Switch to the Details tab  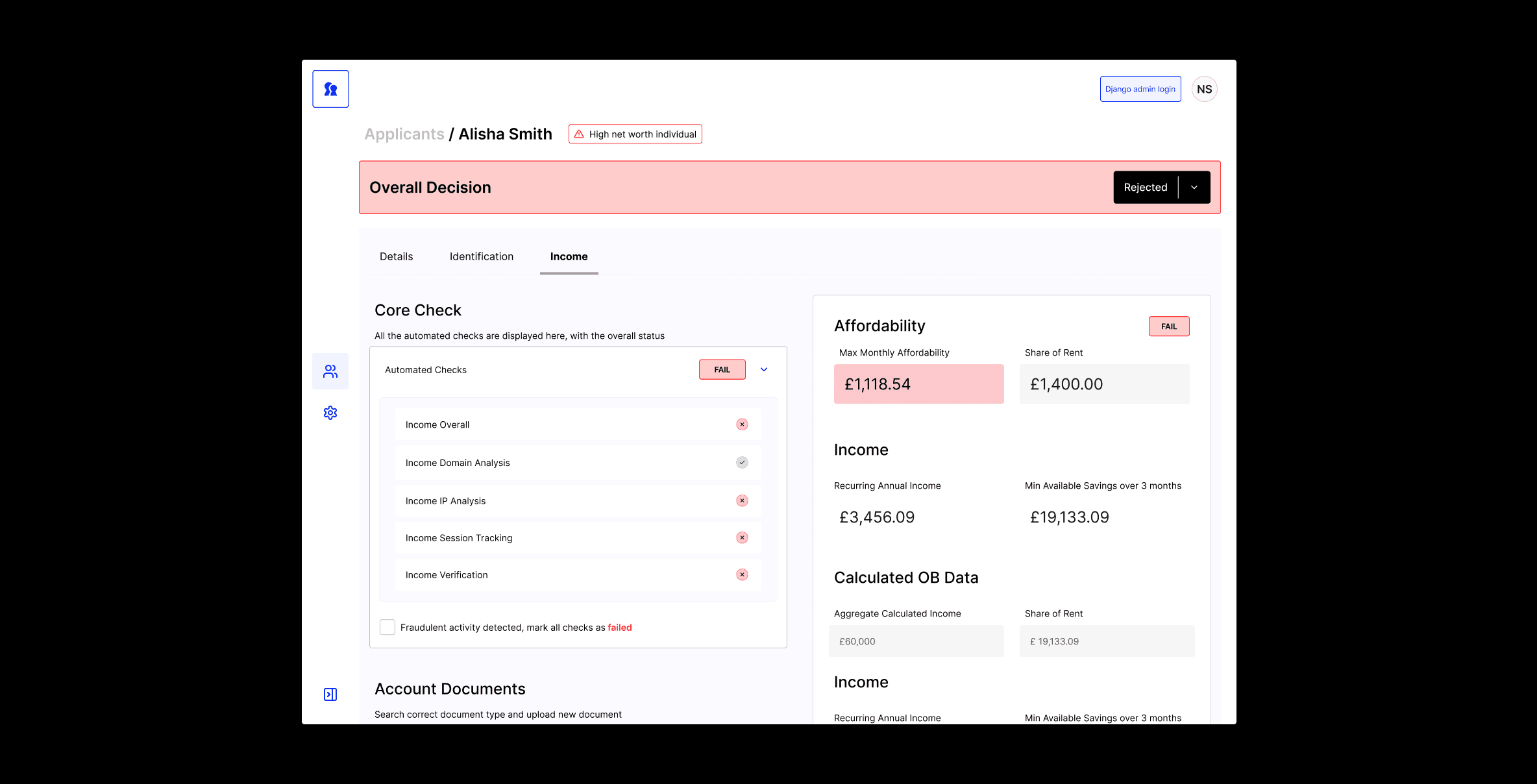point(396,256)
